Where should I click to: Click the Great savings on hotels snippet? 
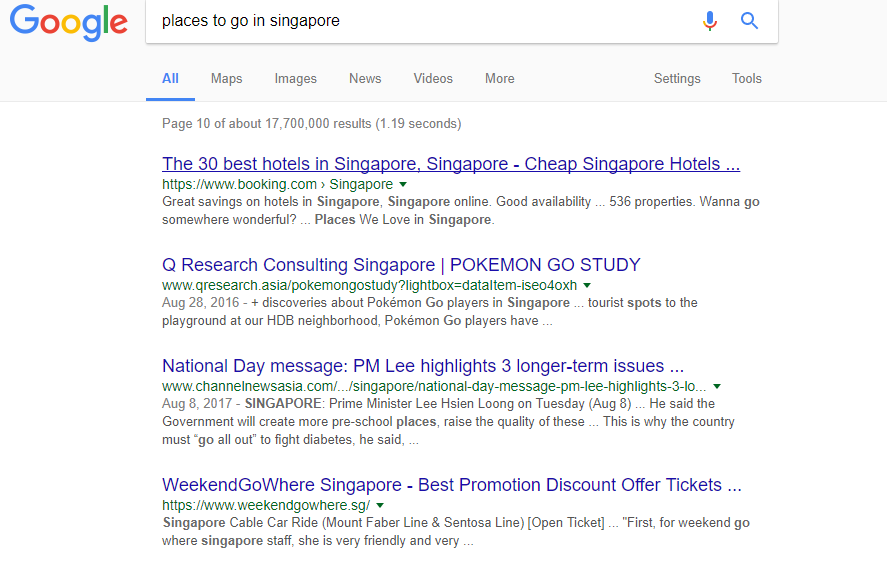(460, 210)
